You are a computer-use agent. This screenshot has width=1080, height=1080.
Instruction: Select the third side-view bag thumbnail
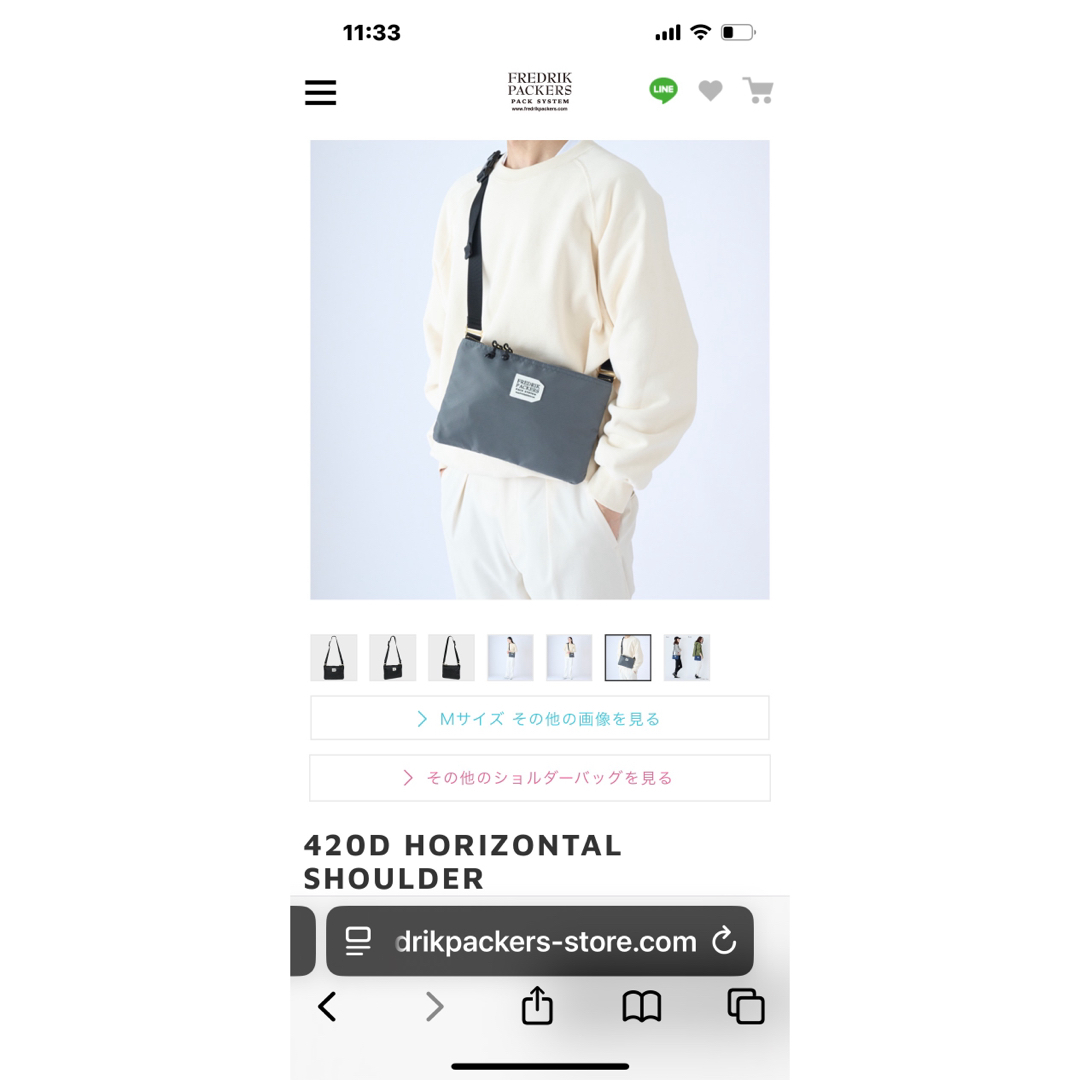click(x=451, y=658)
